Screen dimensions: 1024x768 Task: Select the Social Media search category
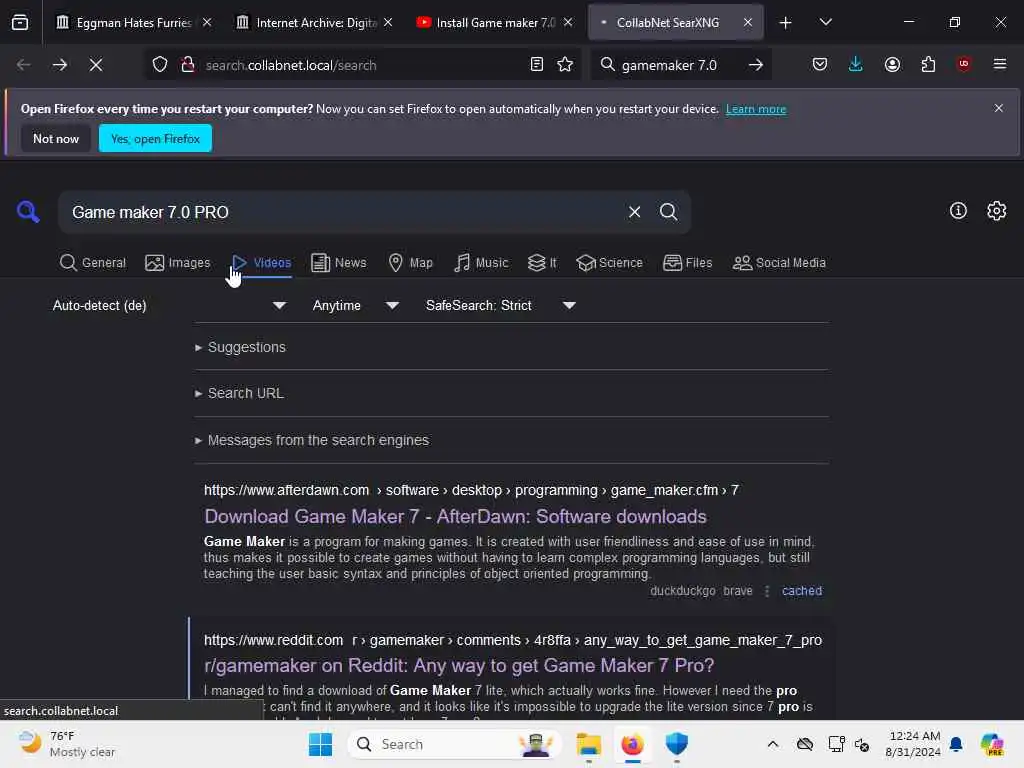click(779, 263)
